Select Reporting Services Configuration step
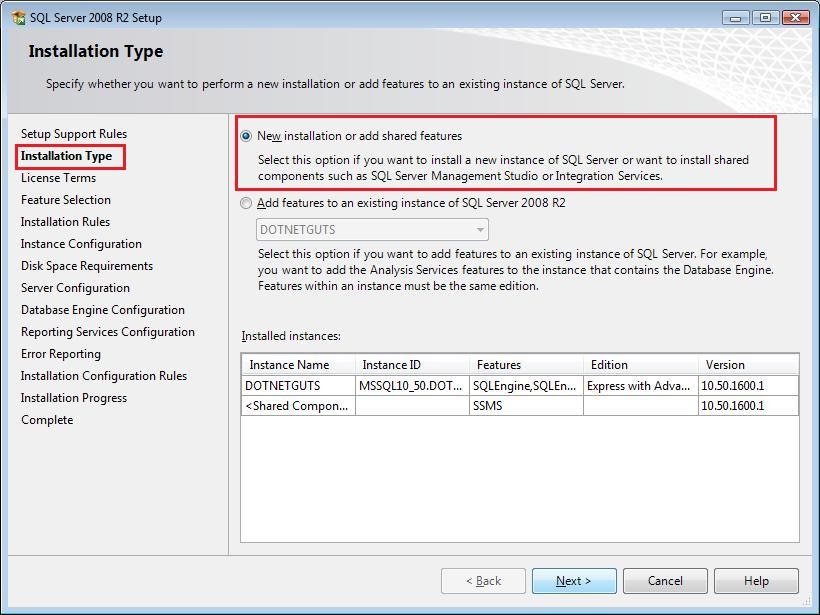 108,332
